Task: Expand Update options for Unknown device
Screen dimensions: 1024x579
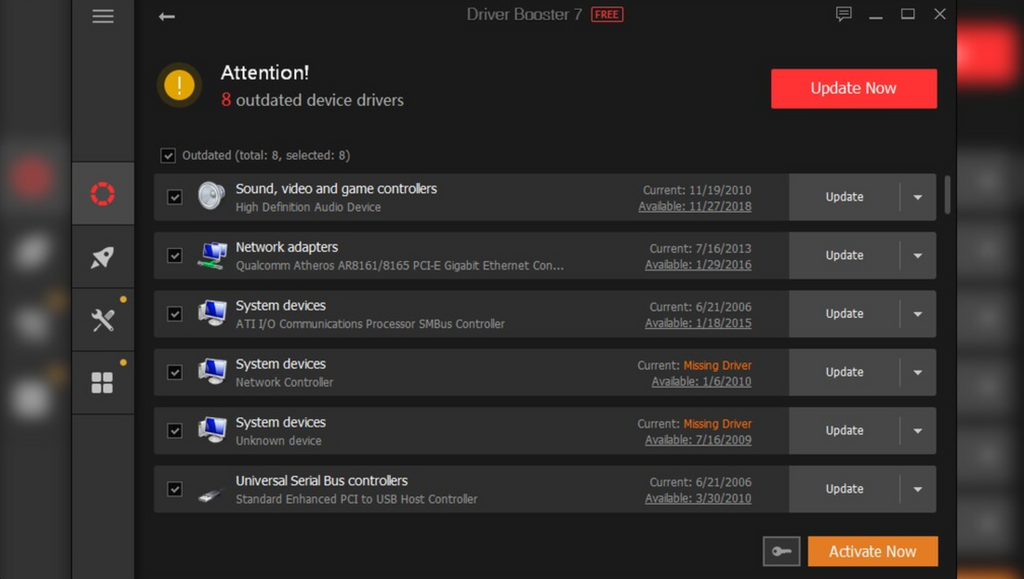Action: click(917, 430)
